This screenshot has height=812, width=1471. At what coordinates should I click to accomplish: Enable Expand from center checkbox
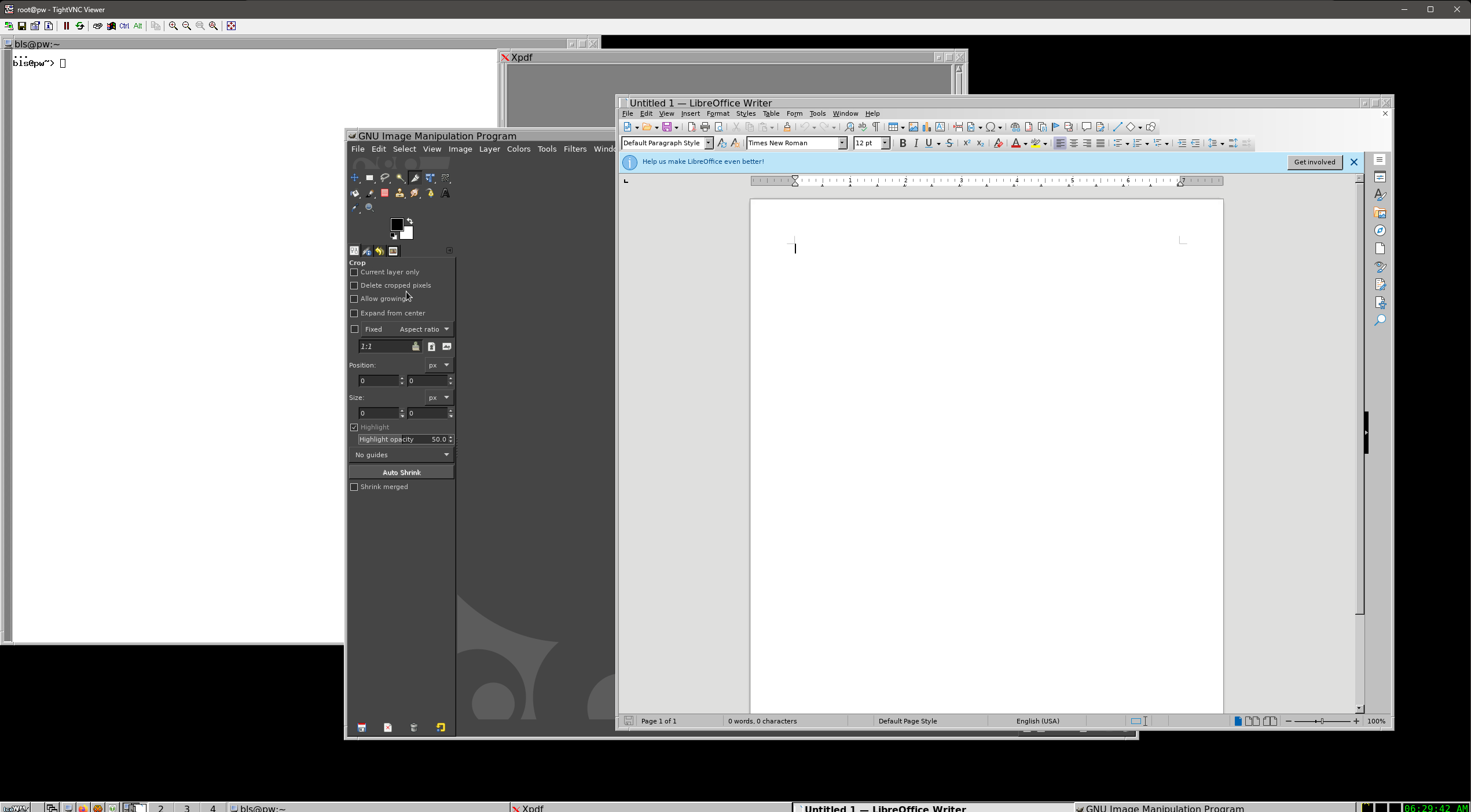354,313
